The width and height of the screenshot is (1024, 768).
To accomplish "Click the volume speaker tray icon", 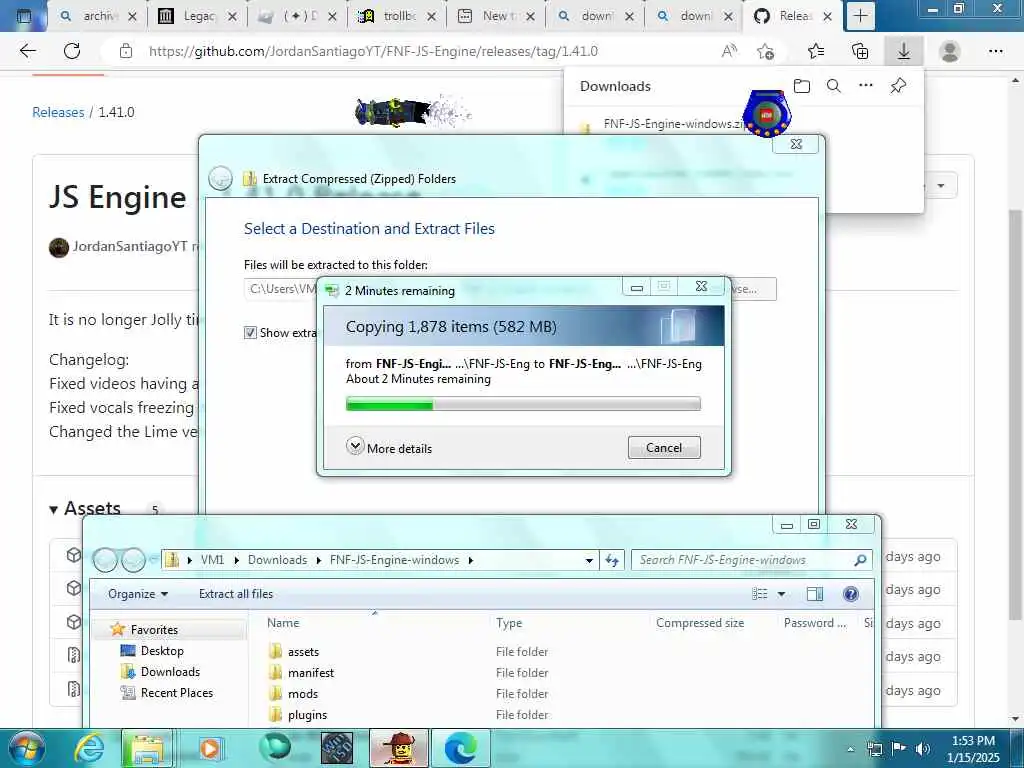I will tap(922, 749).
